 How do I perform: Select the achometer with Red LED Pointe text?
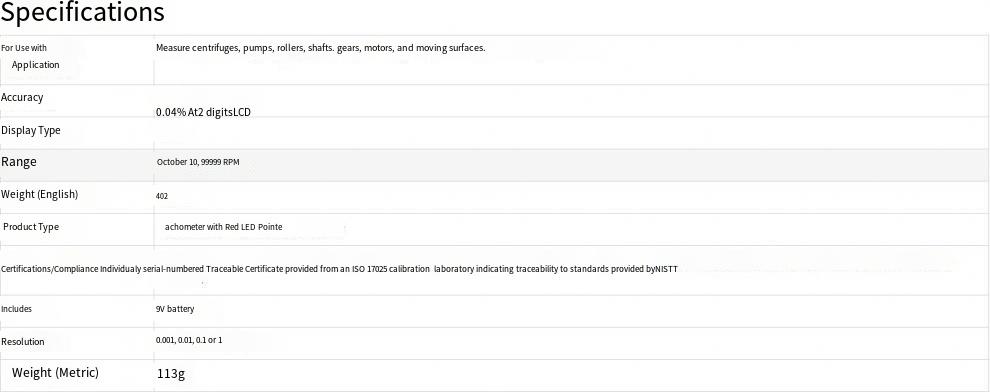click(x=224, y=227)
